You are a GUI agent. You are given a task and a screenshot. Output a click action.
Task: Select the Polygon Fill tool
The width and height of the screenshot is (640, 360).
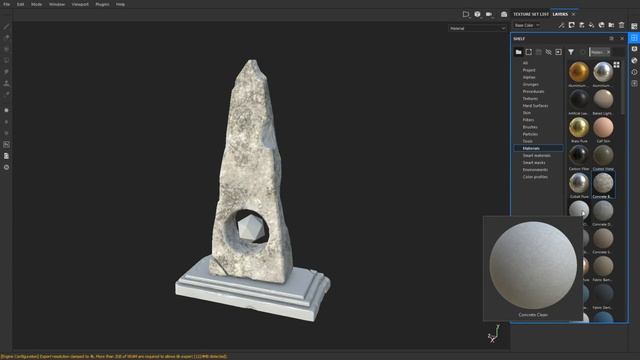[6, 60]
